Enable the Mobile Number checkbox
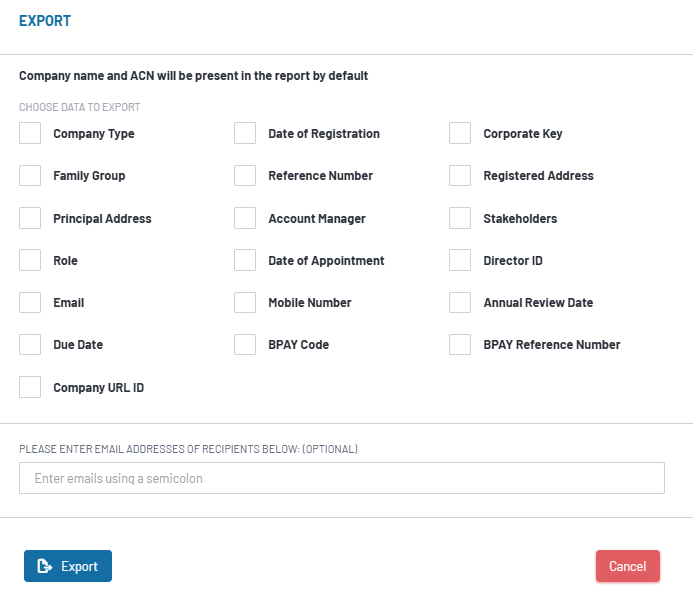Viewport: 693px width, 604px height. (245, 302)
